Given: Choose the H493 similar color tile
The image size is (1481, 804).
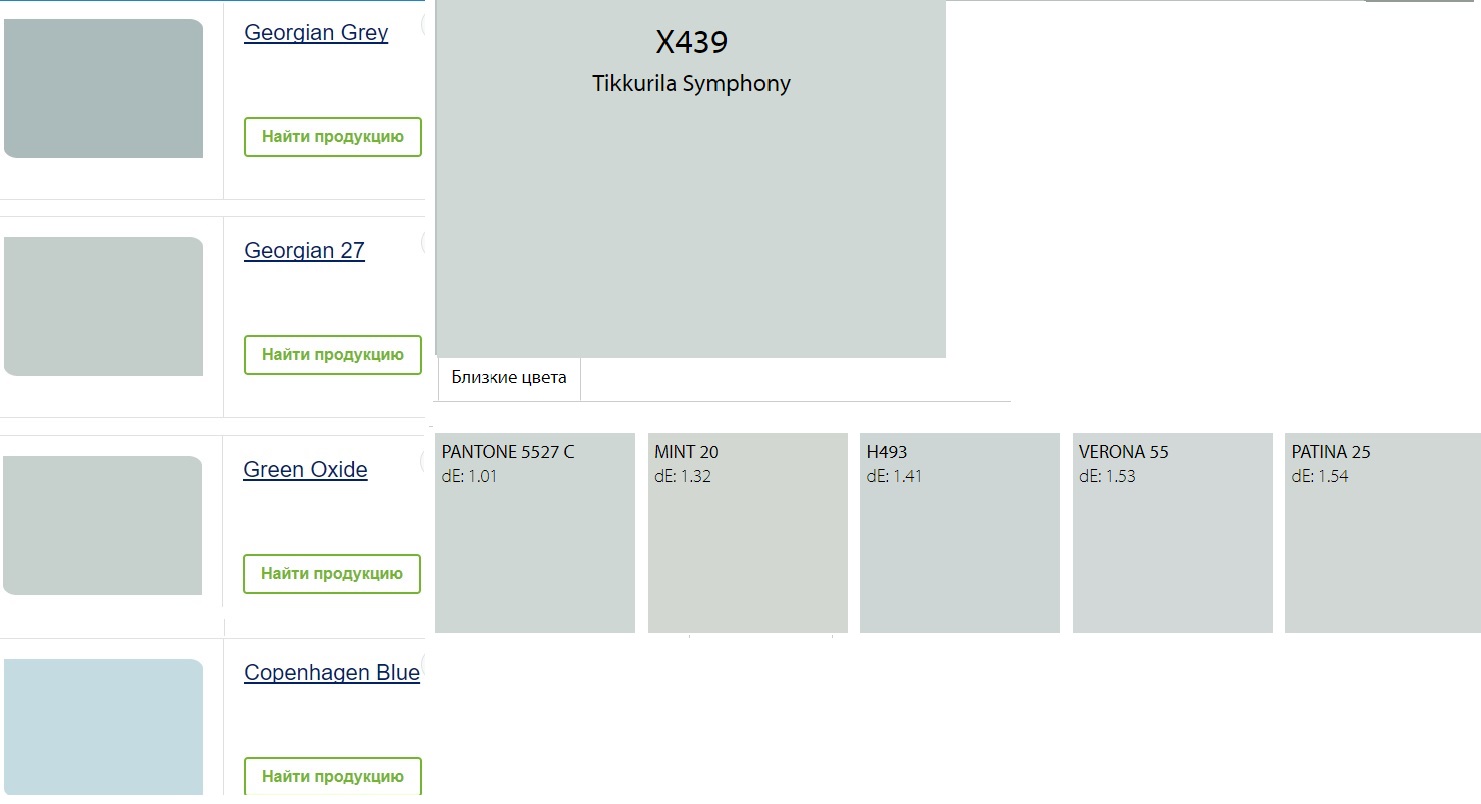Looking at the screenshot, I should 960,533.
